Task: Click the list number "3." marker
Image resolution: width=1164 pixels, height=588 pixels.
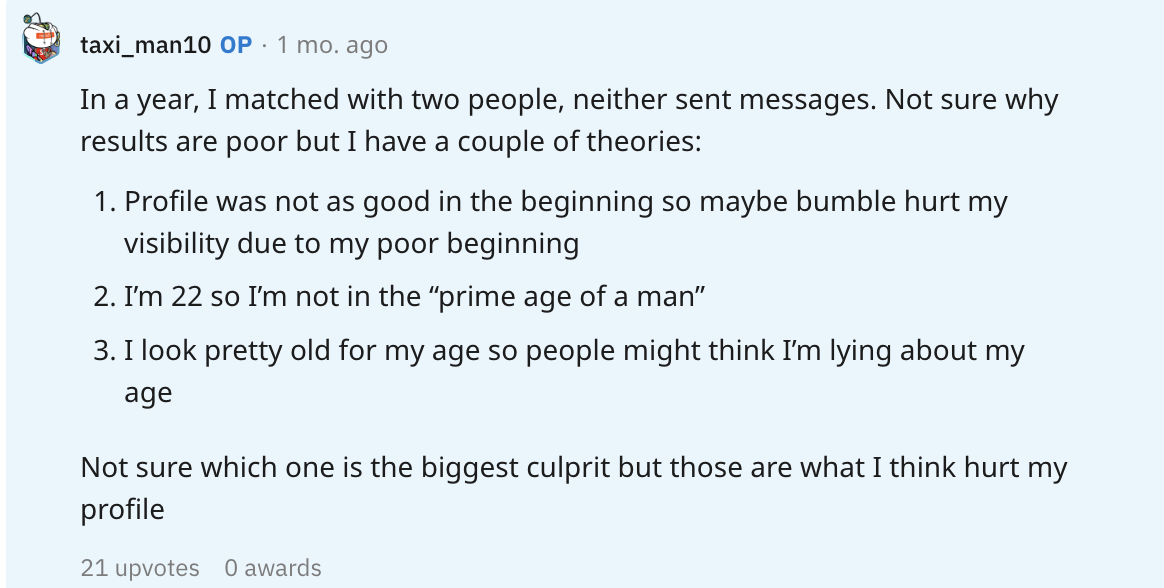Action: coord(105,351)
